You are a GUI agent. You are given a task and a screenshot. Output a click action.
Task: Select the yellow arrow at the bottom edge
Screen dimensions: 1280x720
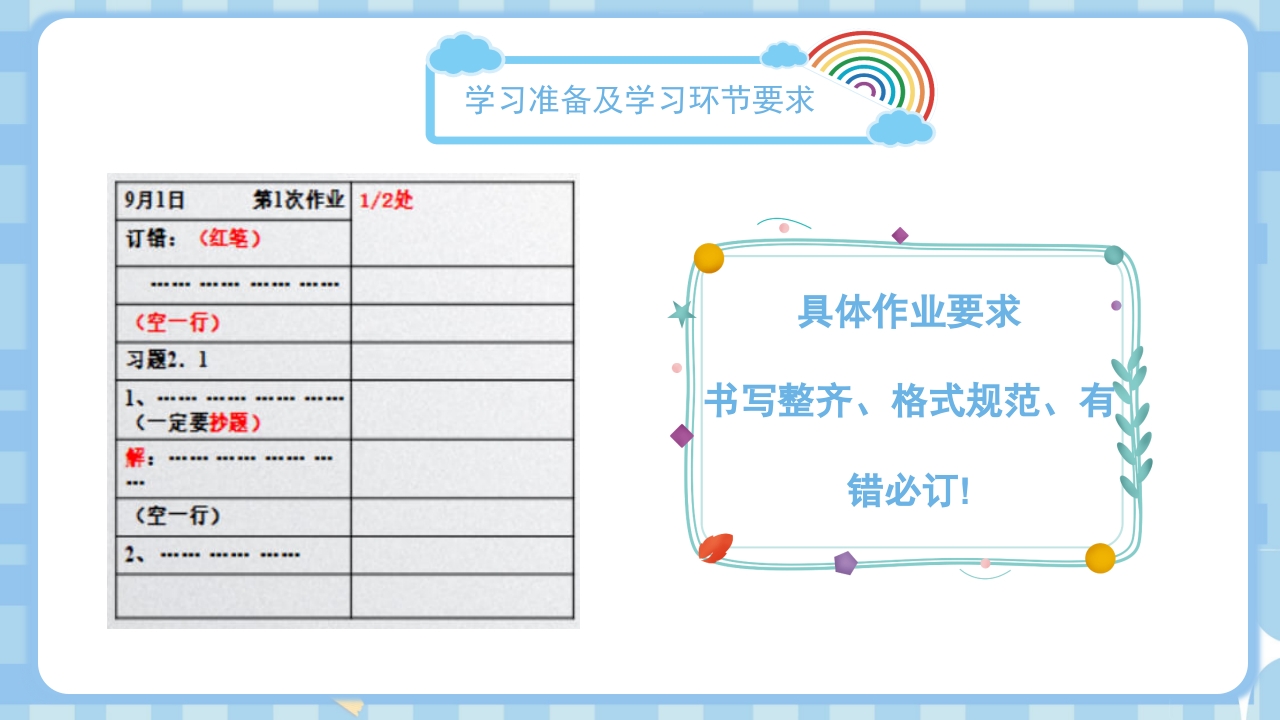[x=348, y=708]
